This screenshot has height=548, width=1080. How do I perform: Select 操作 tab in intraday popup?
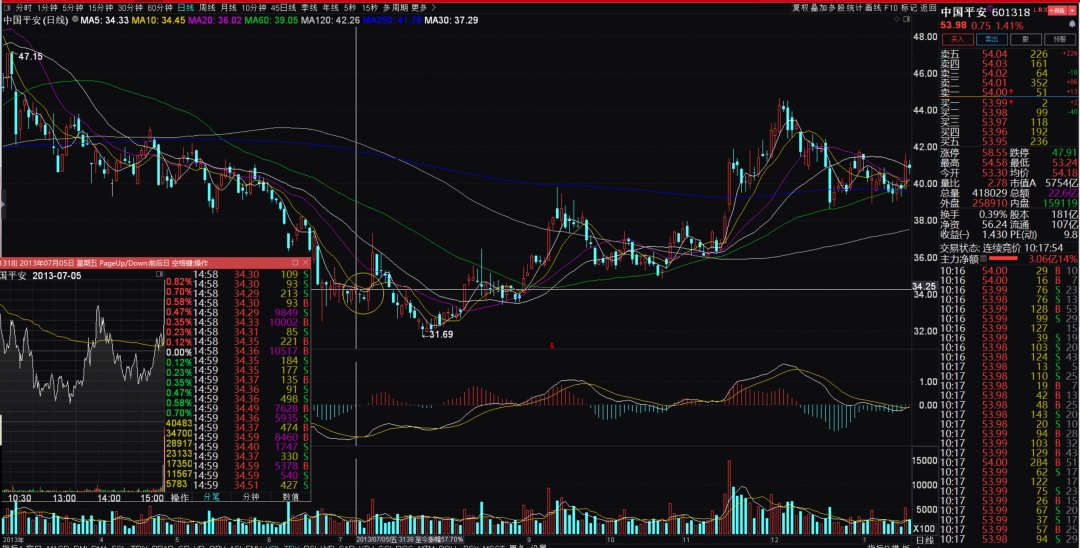point(180,496)
